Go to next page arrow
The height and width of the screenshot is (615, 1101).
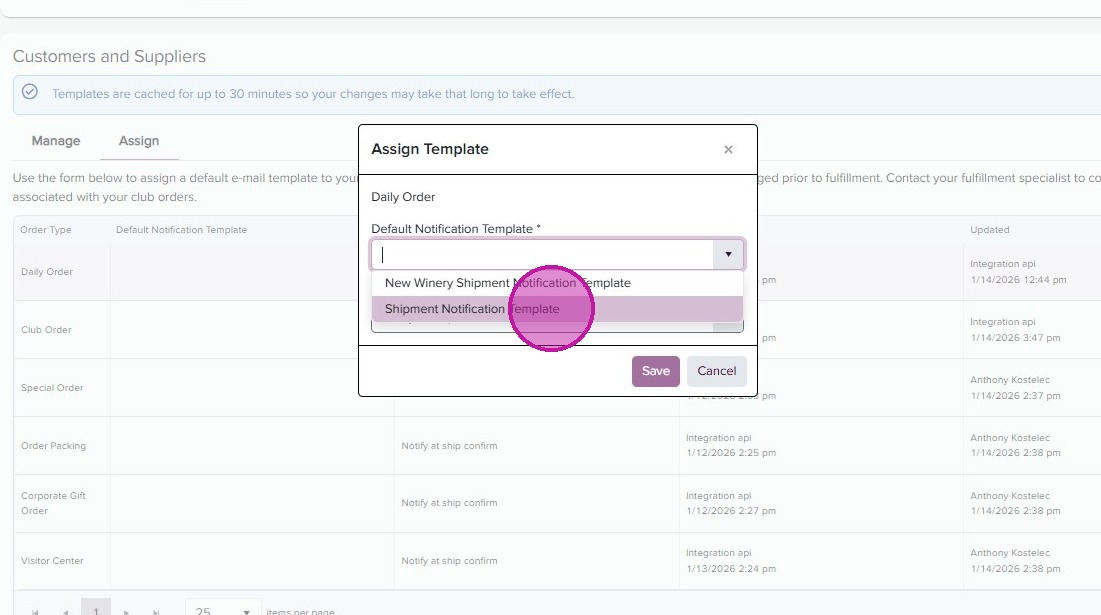(126, 611)
